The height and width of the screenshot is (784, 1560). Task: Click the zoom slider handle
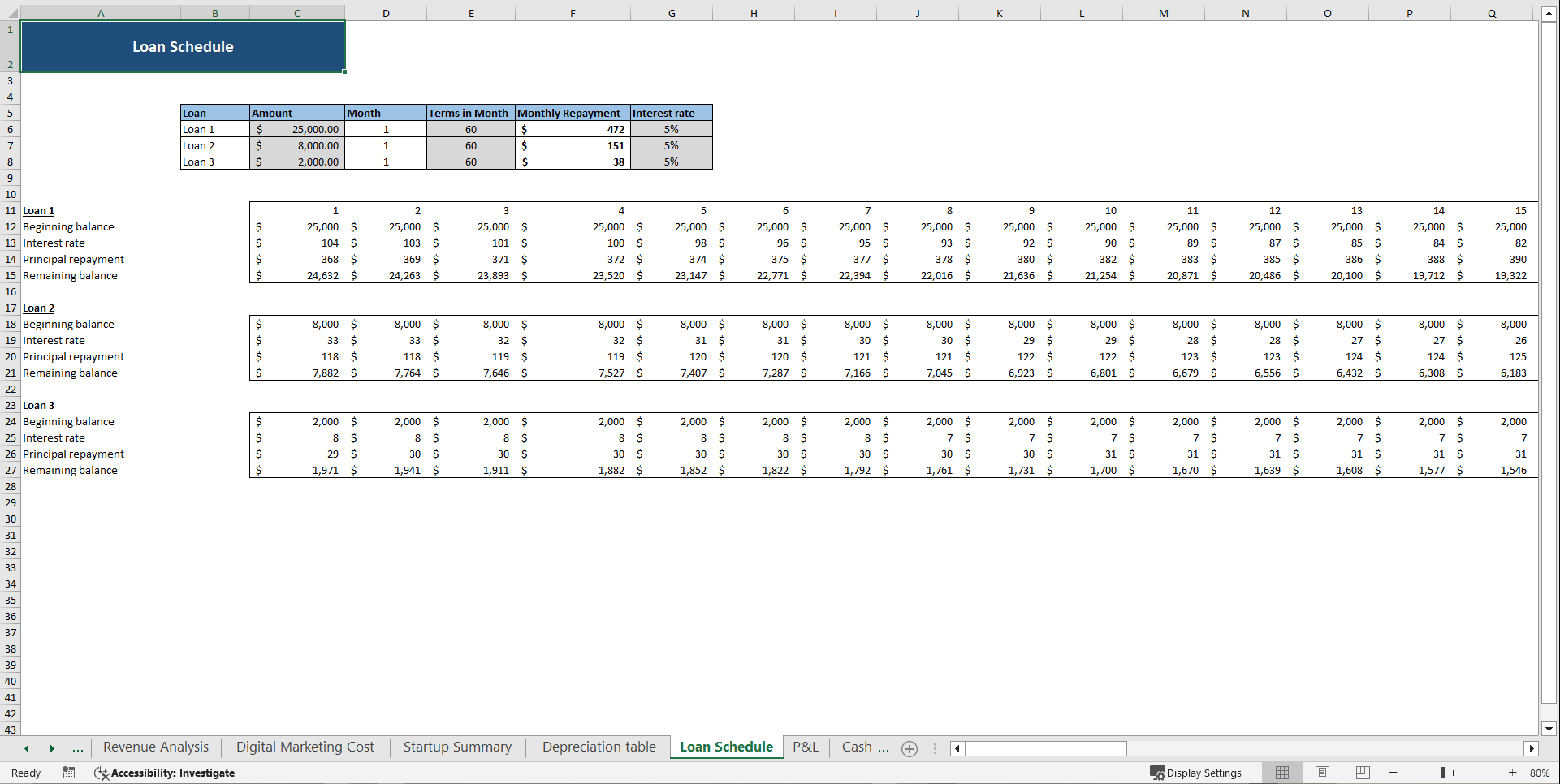1445,773
